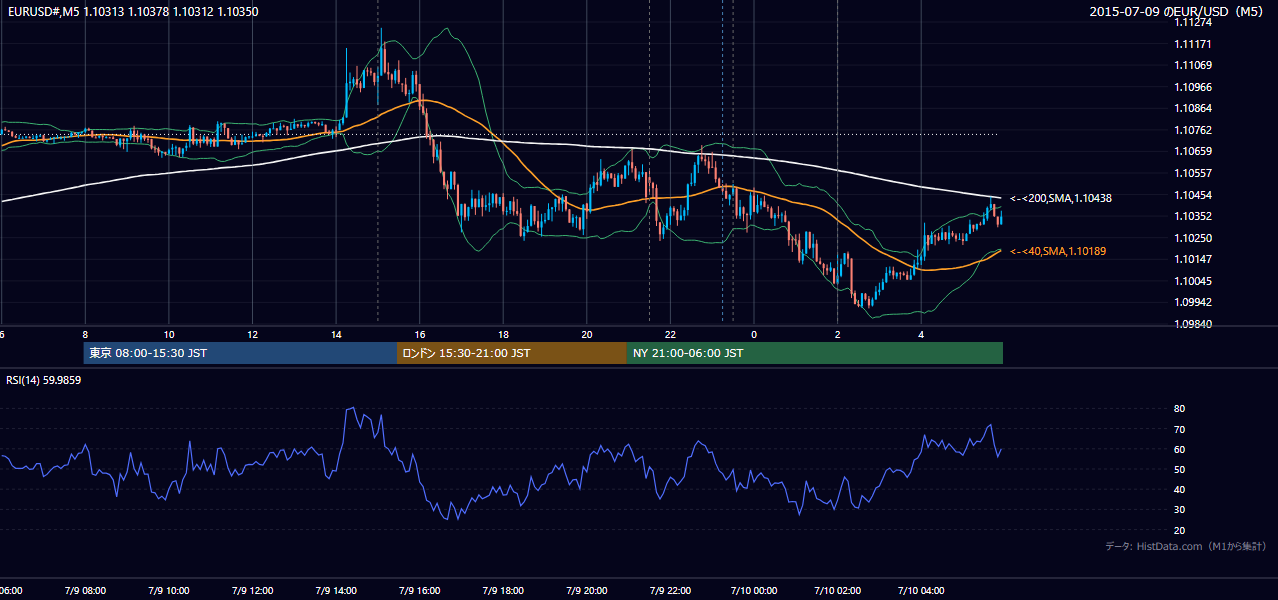
Task: Click hour marker 22 under price chart
Action: (x=671, y=334)
